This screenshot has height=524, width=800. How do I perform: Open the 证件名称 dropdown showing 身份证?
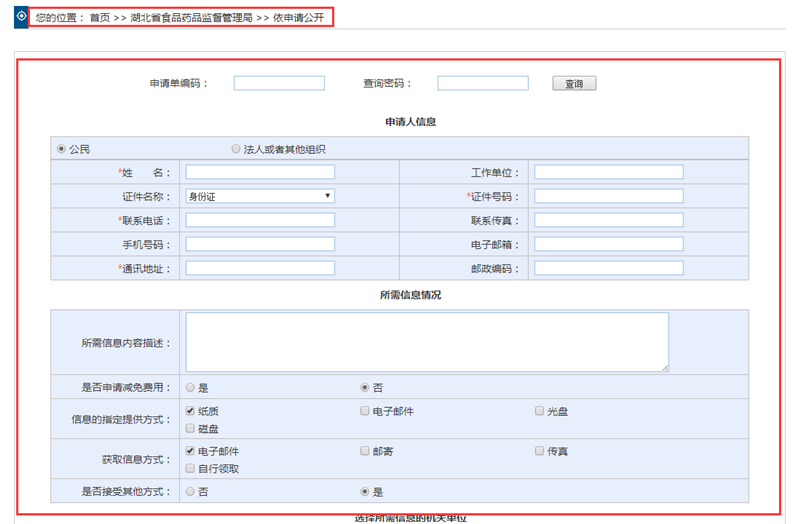pos(259,196)
